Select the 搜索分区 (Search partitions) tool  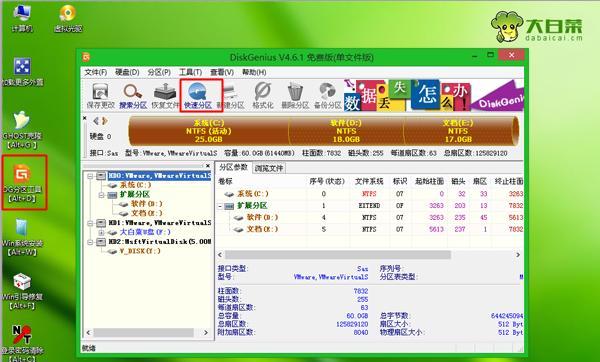(133, 96)
